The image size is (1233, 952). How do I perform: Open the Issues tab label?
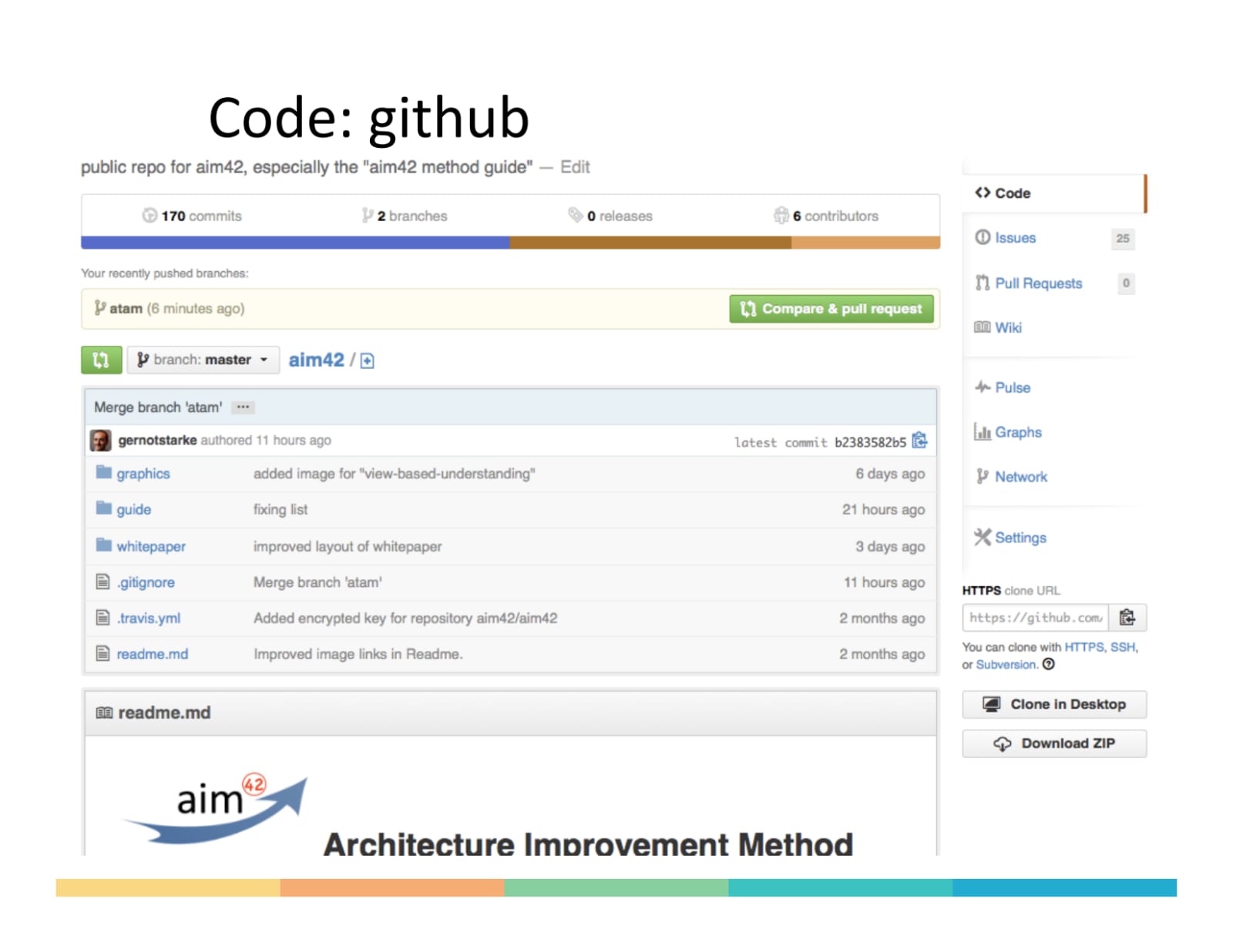click(1015, 238)
